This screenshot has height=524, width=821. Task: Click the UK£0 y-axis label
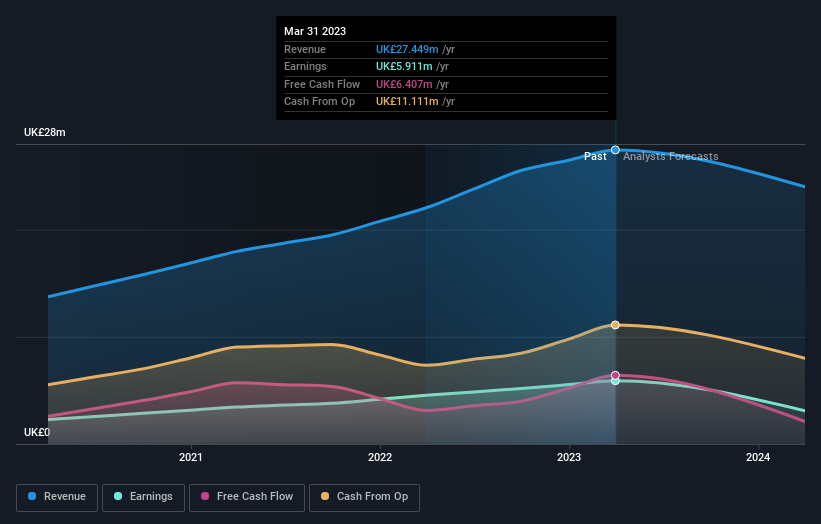tap(37, 432)
